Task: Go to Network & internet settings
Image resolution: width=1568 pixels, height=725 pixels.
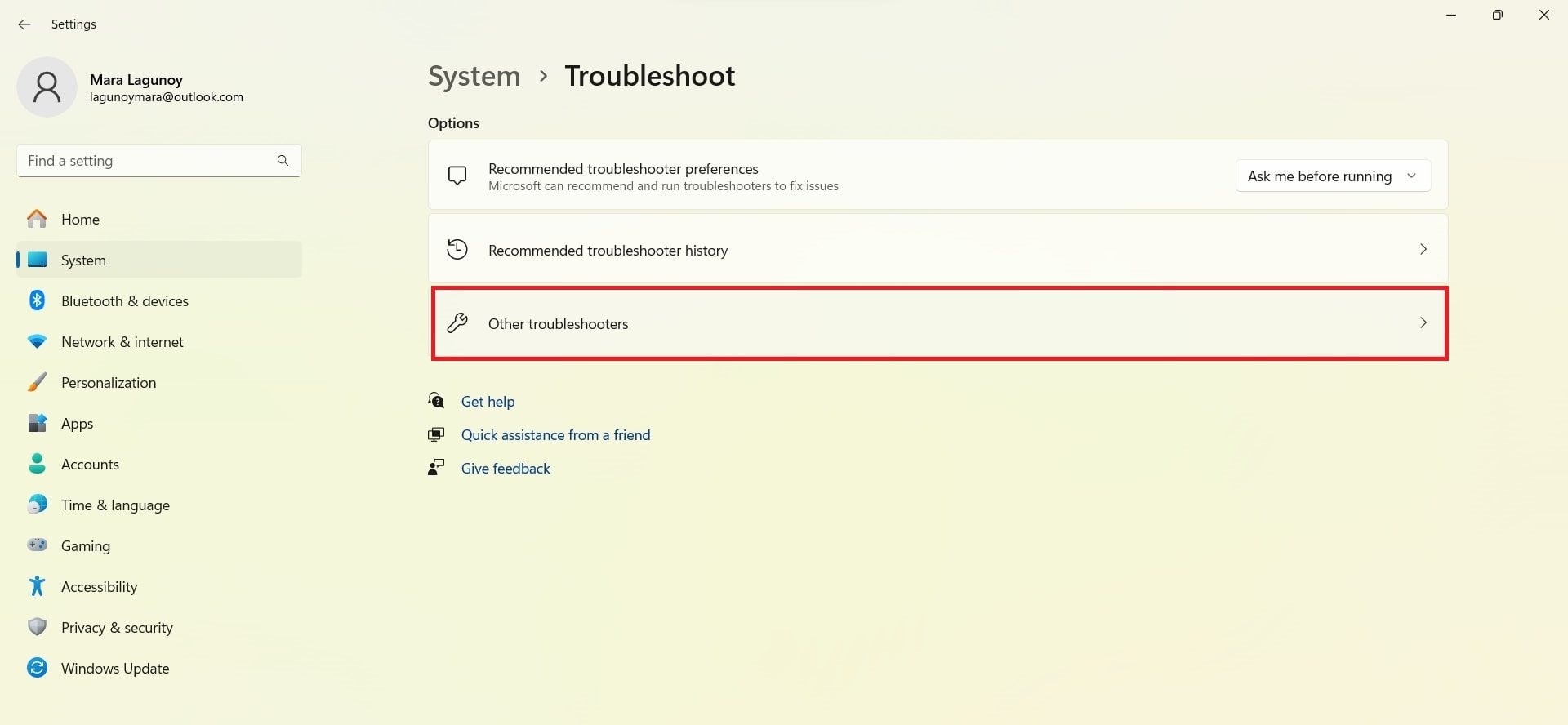Action: coord(159,341)
